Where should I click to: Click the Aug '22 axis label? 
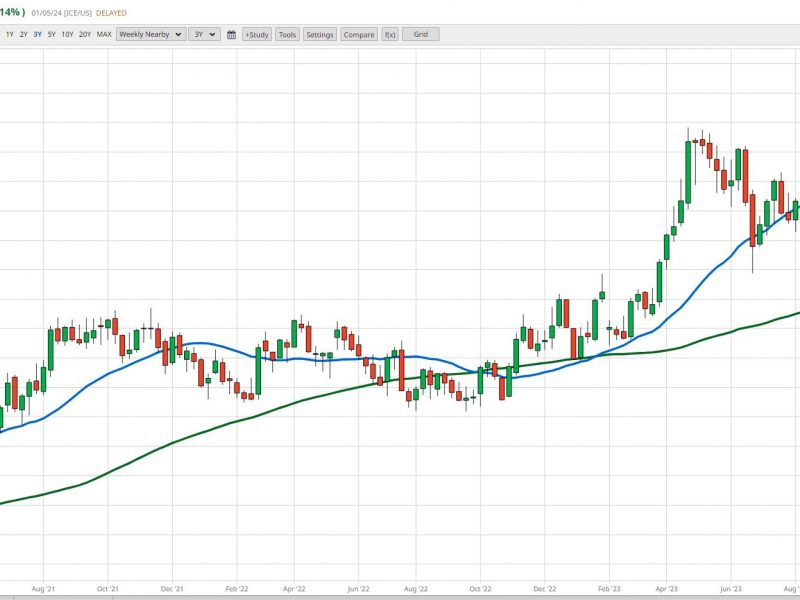click(x=416, y=589)
